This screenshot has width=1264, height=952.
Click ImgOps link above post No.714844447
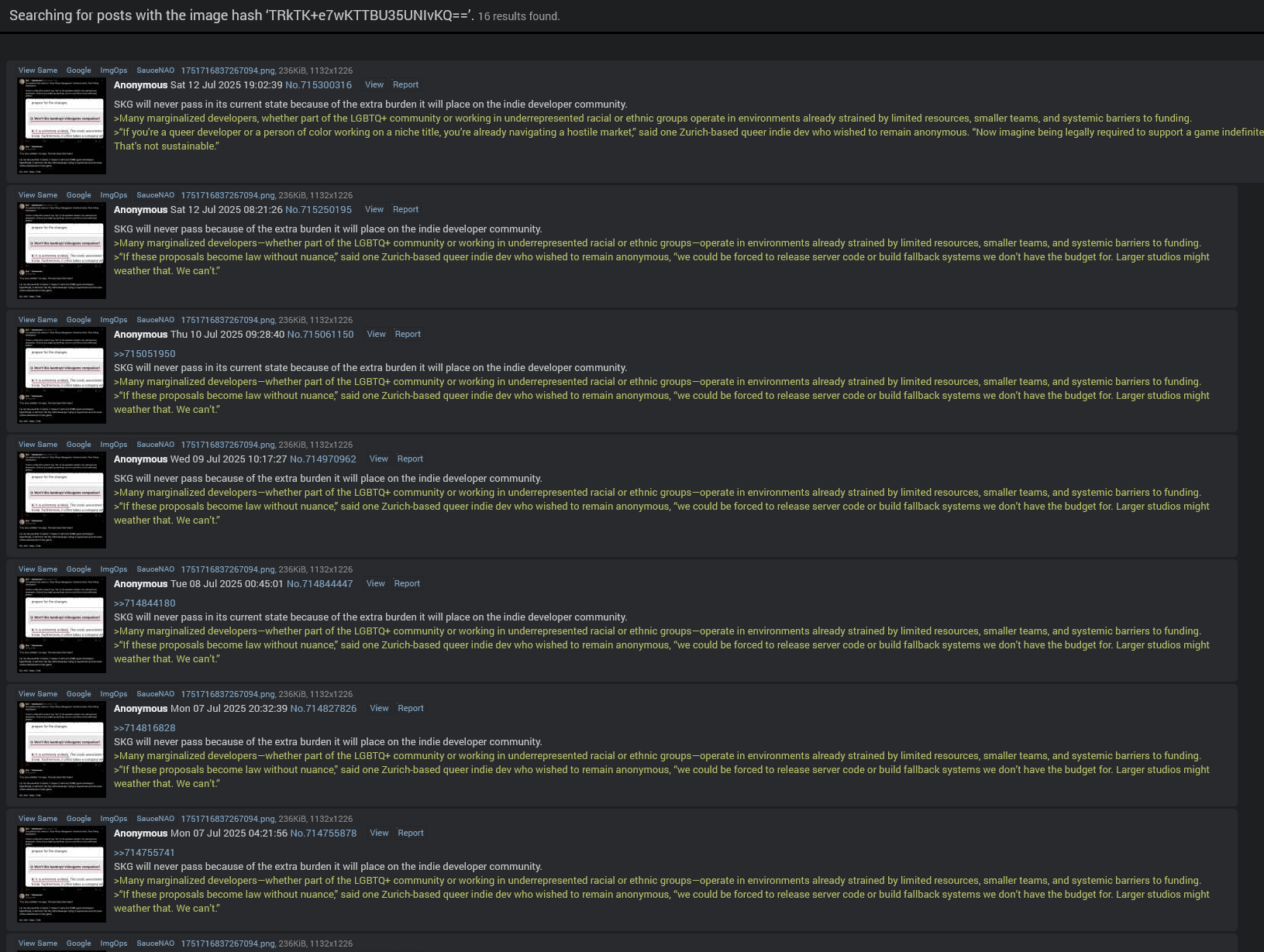[x=114, y=569]
